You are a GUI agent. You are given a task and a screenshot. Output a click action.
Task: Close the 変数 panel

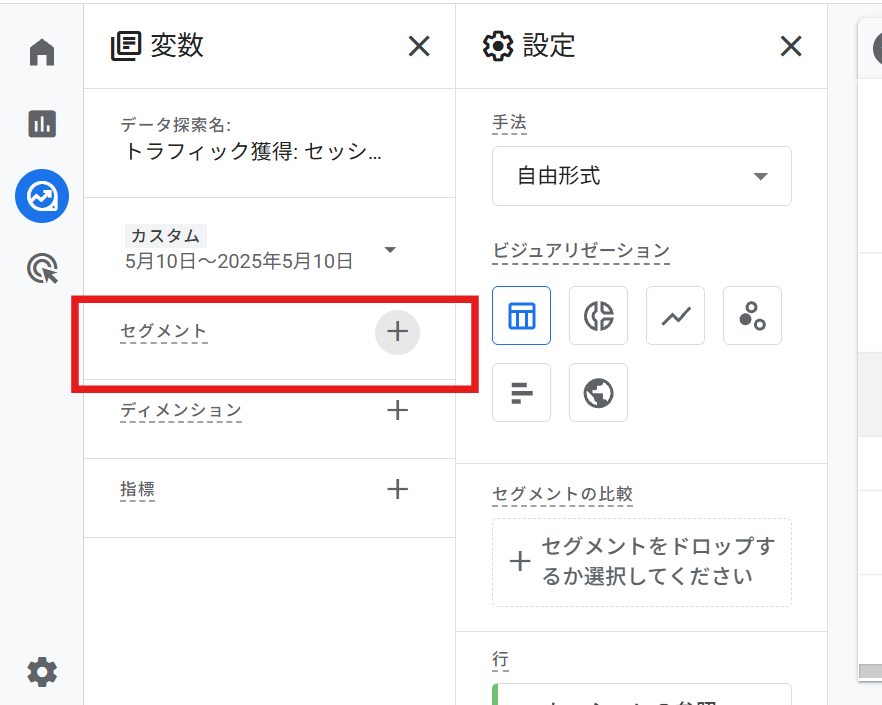coord(419,46)
